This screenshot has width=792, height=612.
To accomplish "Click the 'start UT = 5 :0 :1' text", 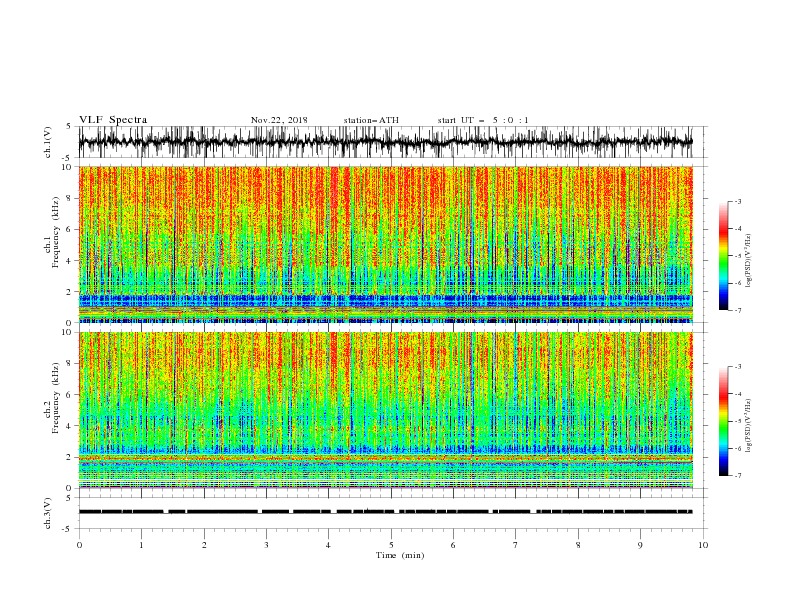I will tap(483, 120).
